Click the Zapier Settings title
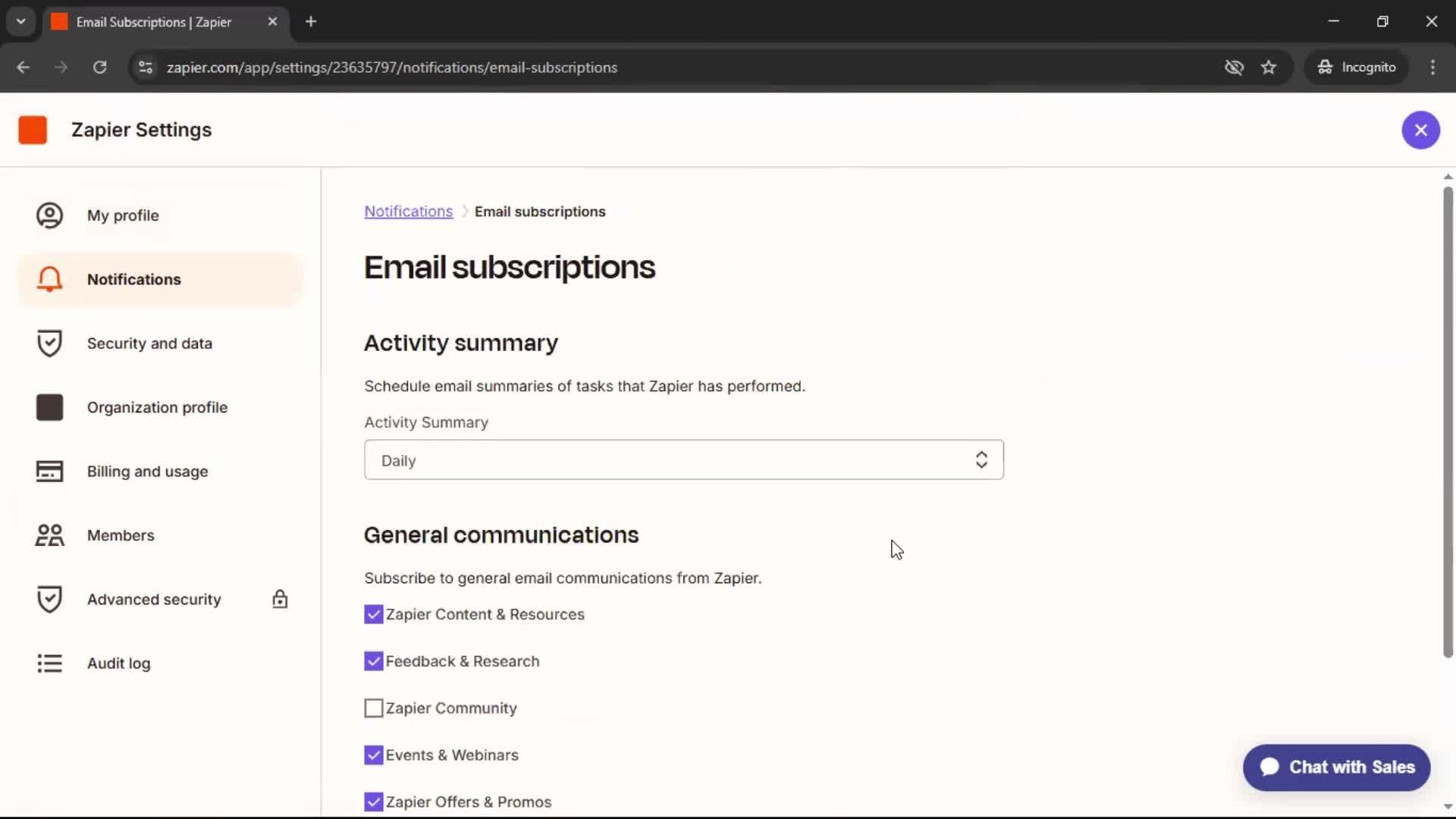This screenshot has width=1456, height=819. point(142,130)
